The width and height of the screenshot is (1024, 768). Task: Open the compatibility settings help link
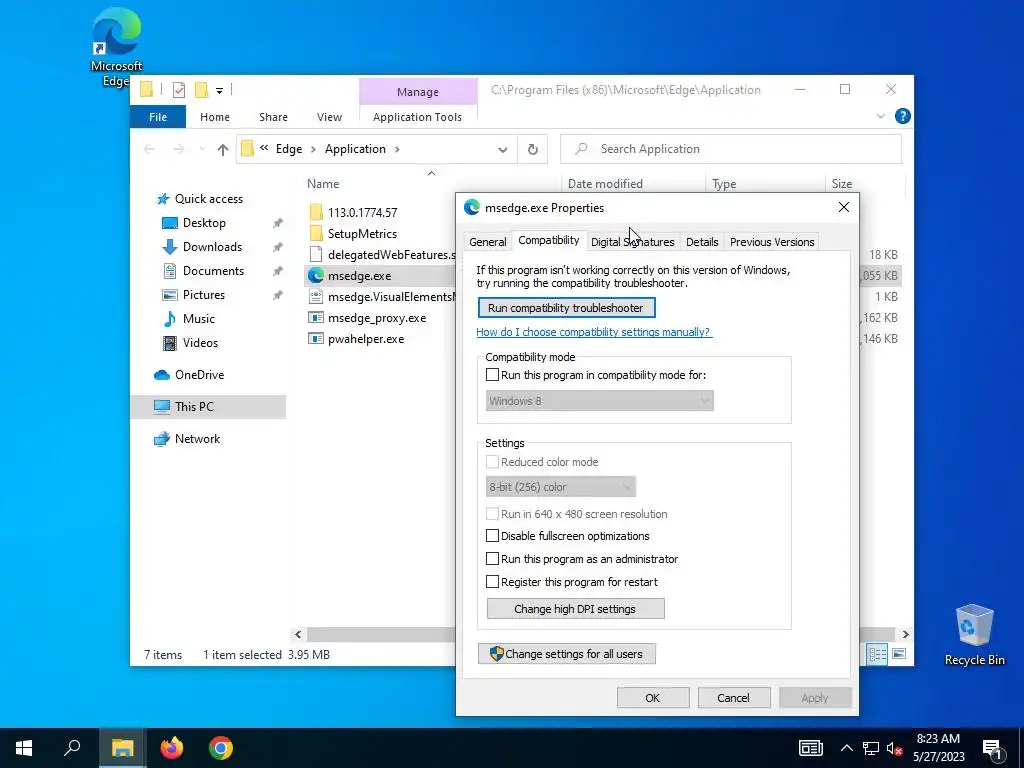coord(594,332)
